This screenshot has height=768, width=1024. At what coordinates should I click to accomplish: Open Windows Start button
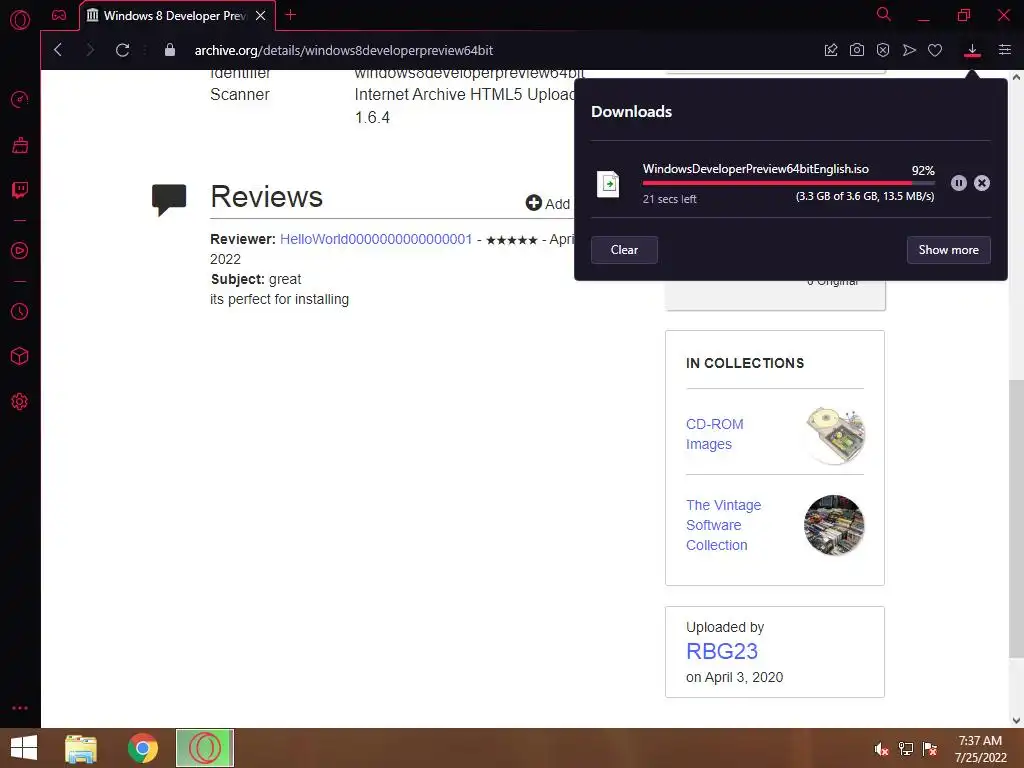pyautogui.click(x=24, y=748)
